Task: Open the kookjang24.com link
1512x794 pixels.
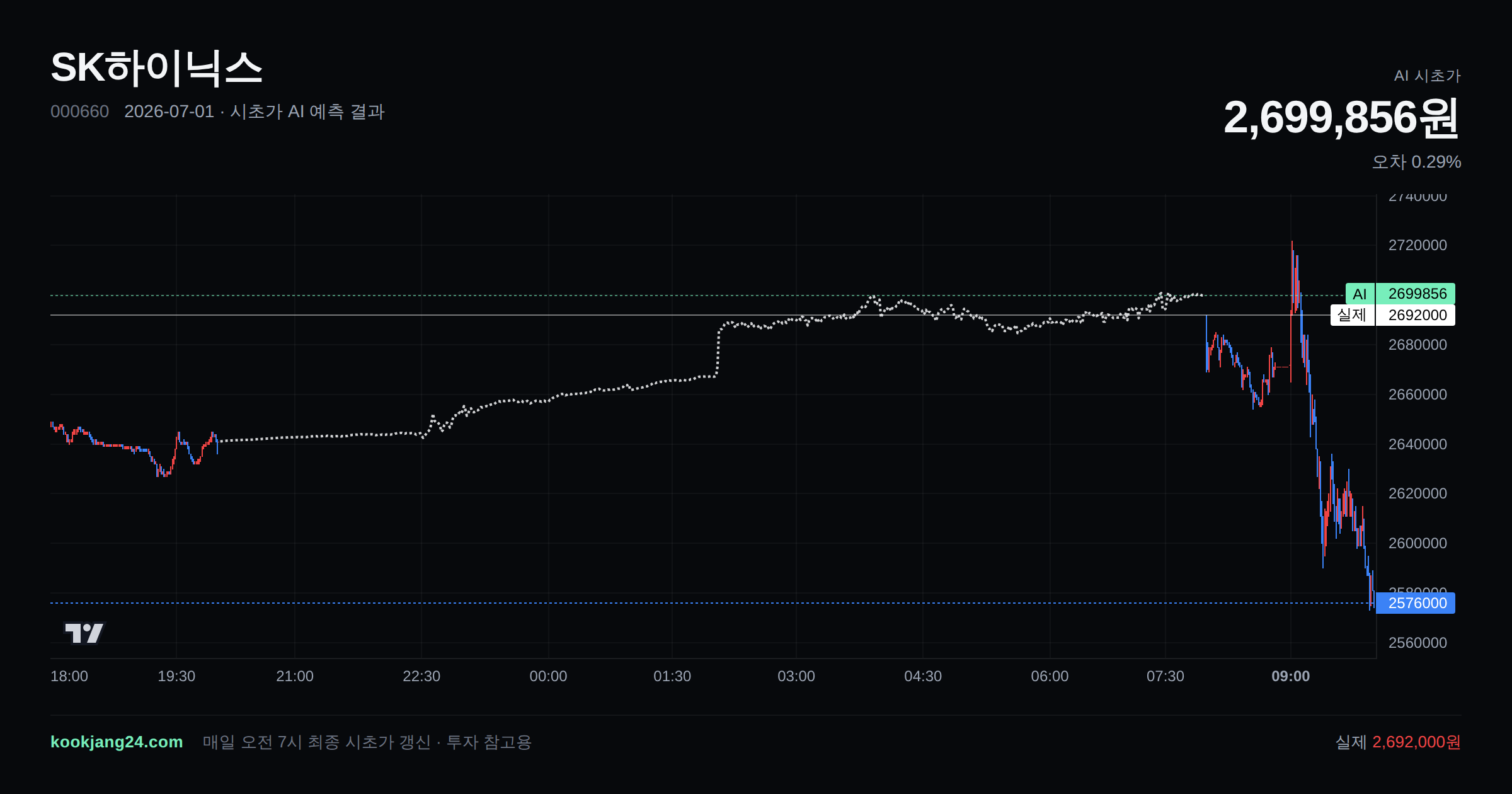Action: pos(117,742)
